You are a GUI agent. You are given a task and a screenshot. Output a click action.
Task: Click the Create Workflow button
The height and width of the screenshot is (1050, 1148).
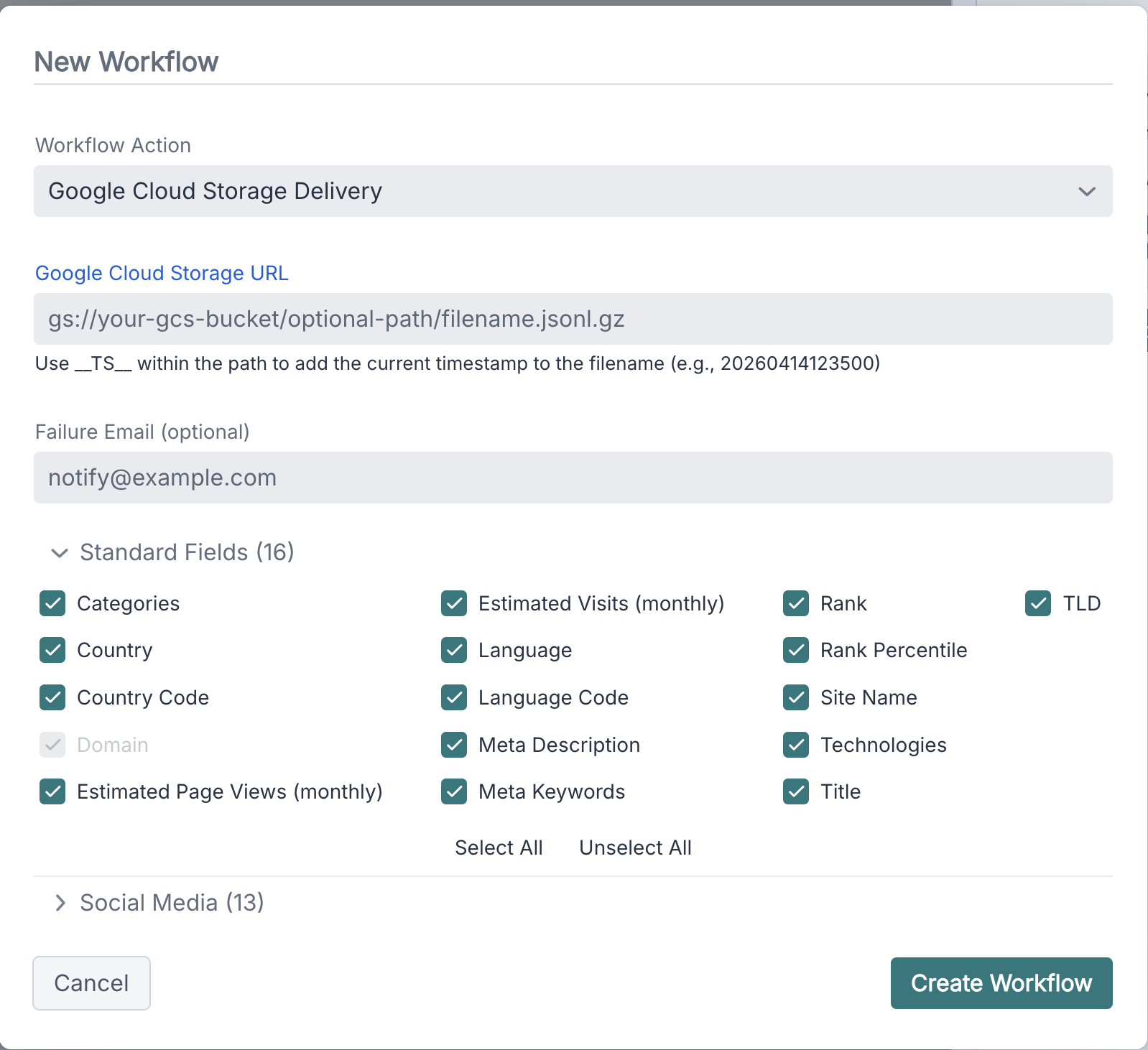pyautogui.click(x=1001, y=983)
